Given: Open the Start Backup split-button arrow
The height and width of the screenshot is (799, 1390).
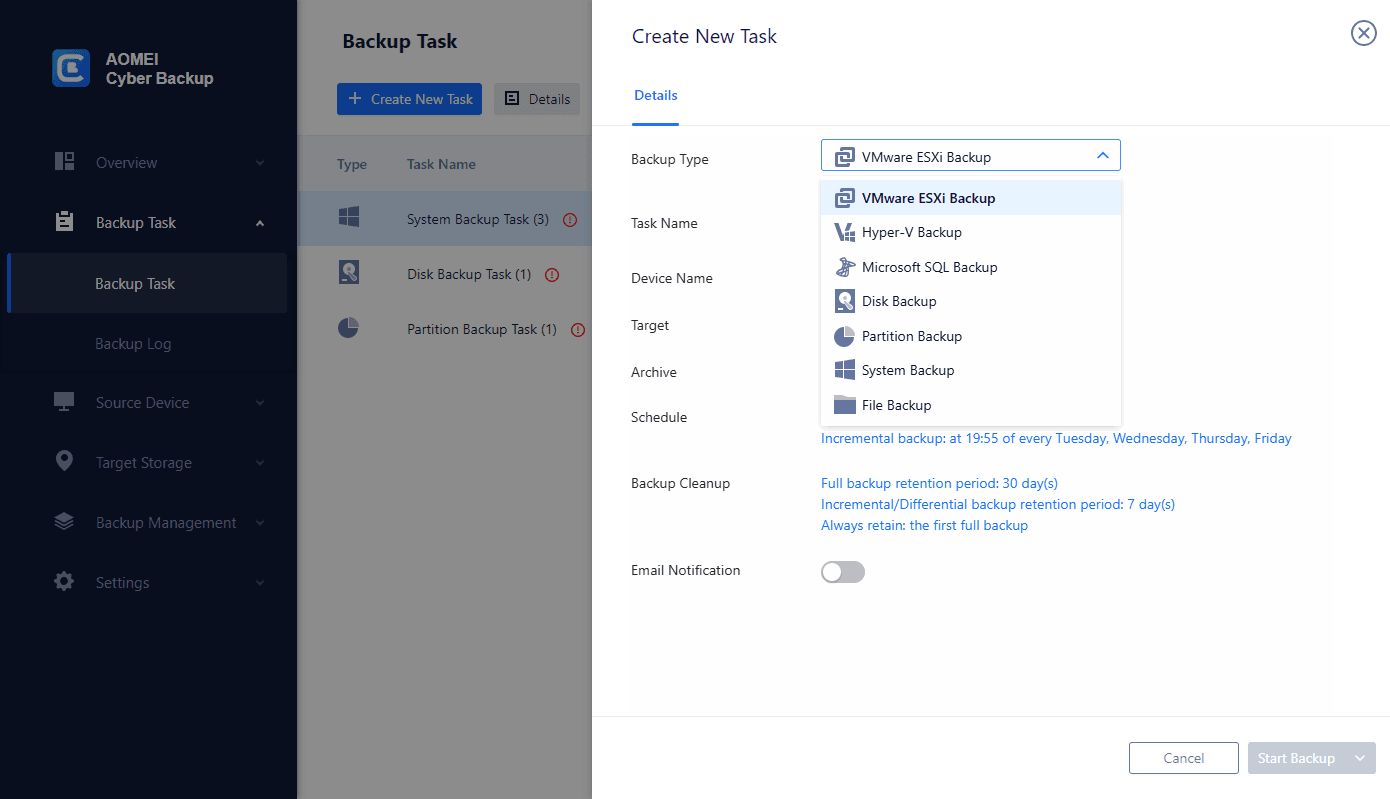Looking at the screenshot, I should coord(1360,758).
